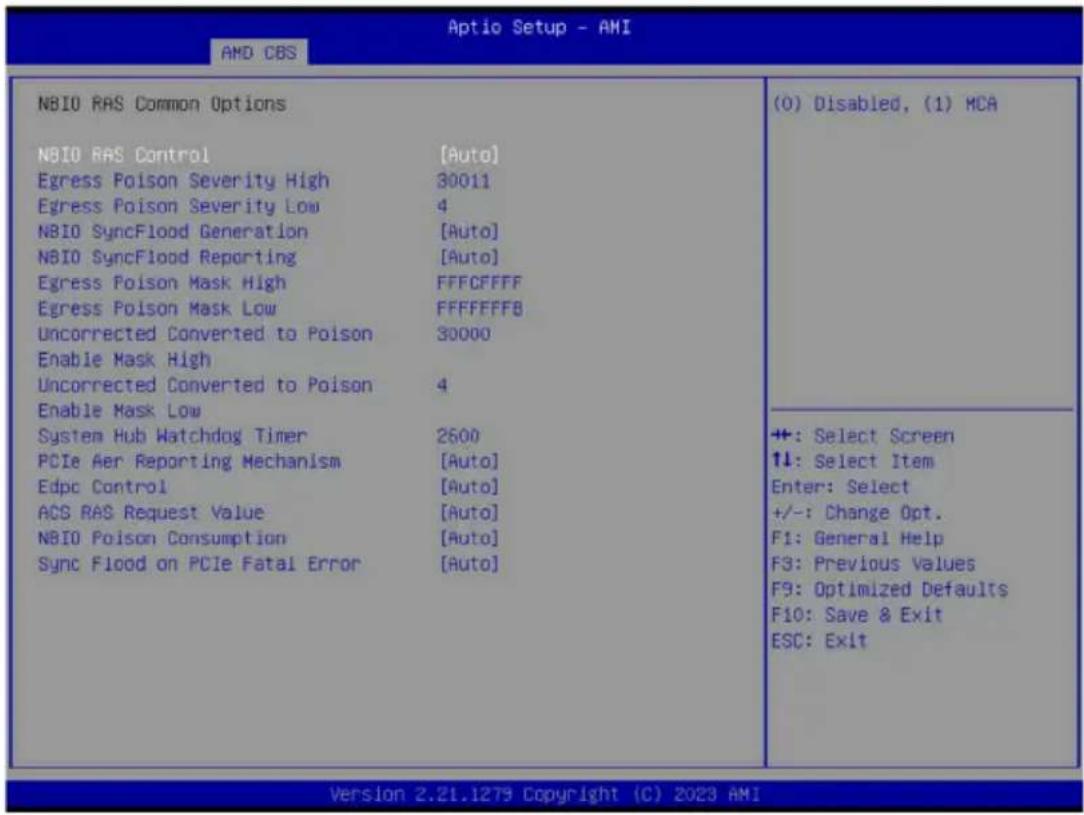Open PCIe Aer Reporting Mechanism Auto value
The height and width of the screenshot is (815, 1084).
(469, 461)
